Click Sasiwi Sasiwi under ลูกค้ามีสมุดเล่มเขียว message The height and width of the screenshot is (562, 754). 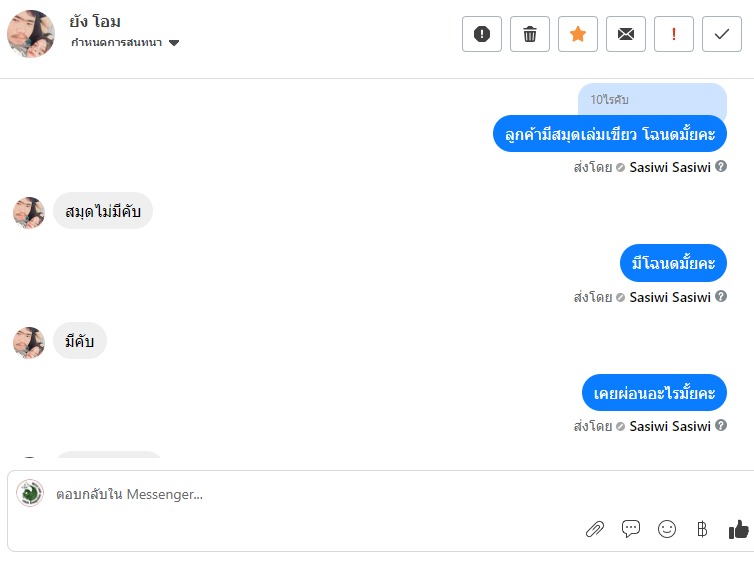tap(670, 168)
